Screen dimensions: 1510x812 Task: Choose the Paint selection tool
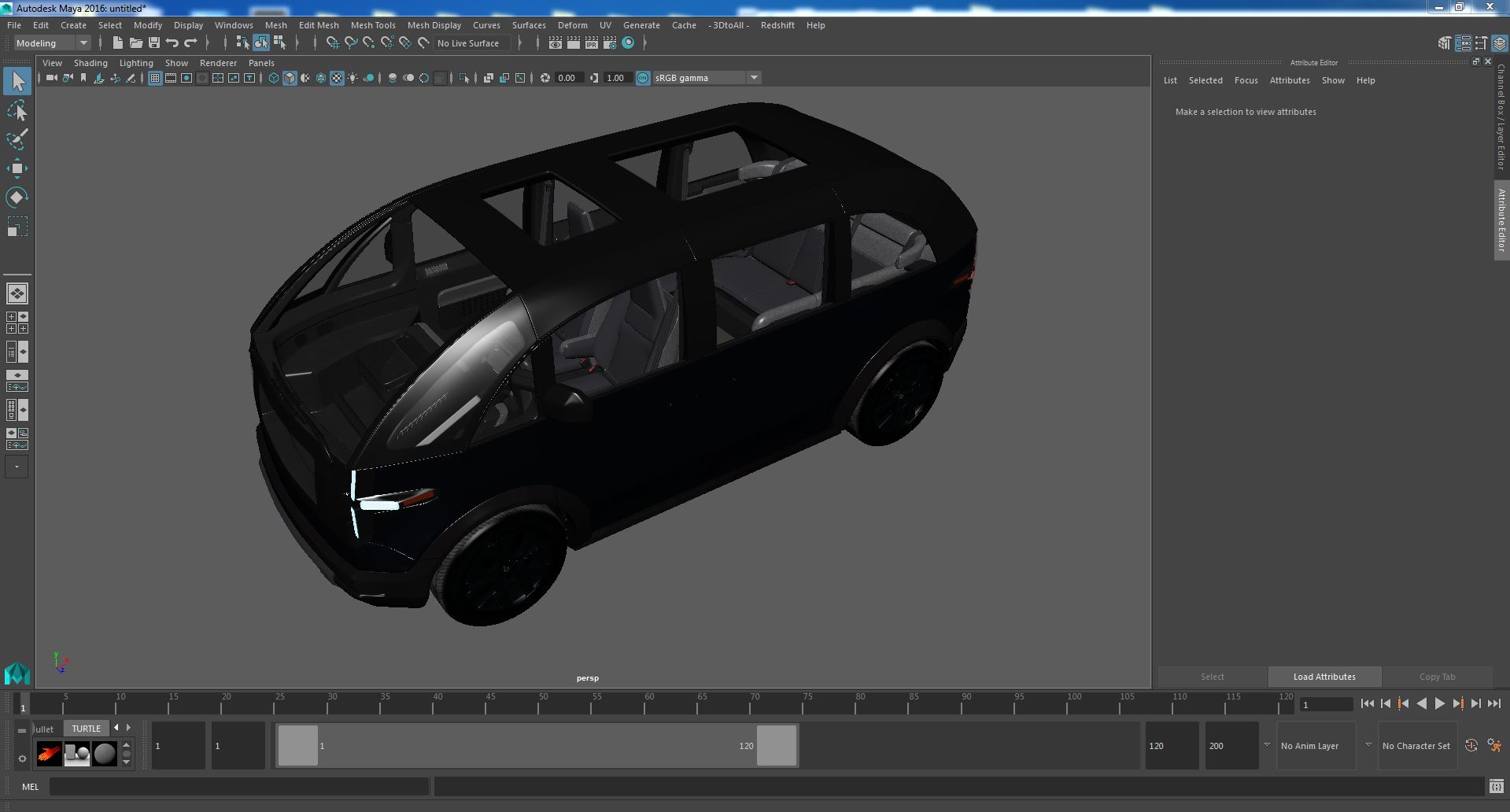(17, 140)
